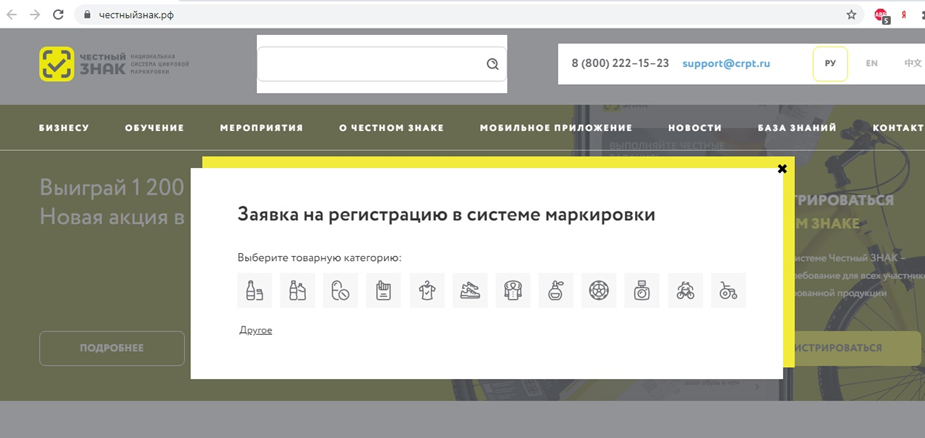Open the ОБУЧЕНИЕ menu

coord(155,128)
